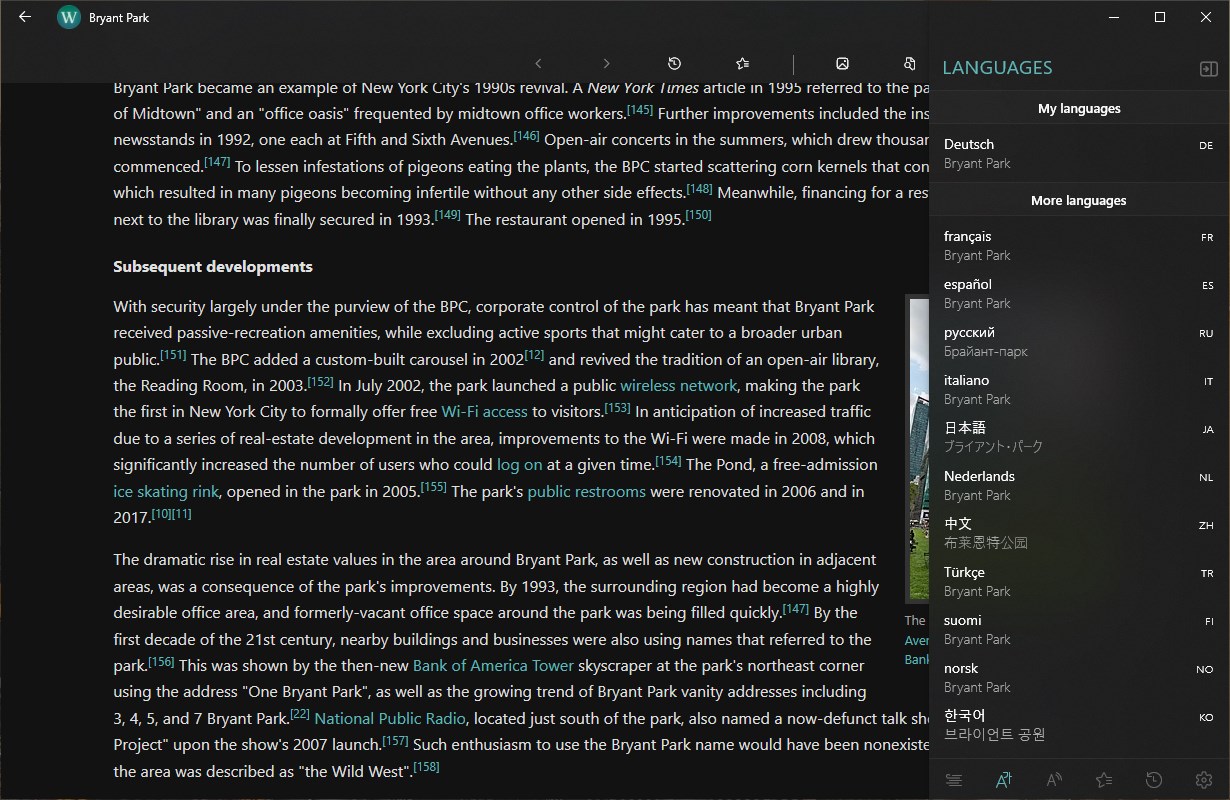Click citation reference [148]

pos(699,189)
